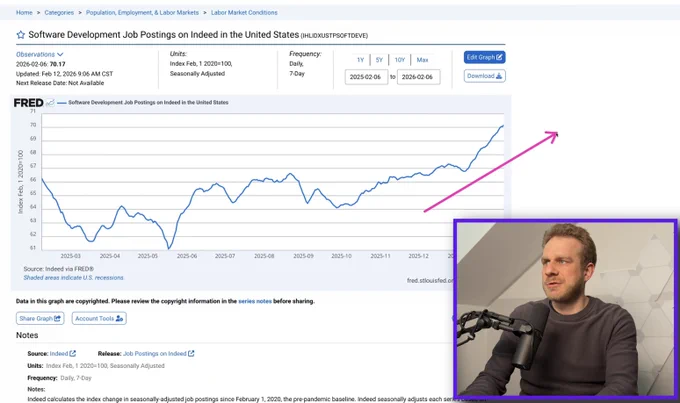Expand the Observations dropdown
The width and height of the screenshot is (680, 403).
coord(39,54)
